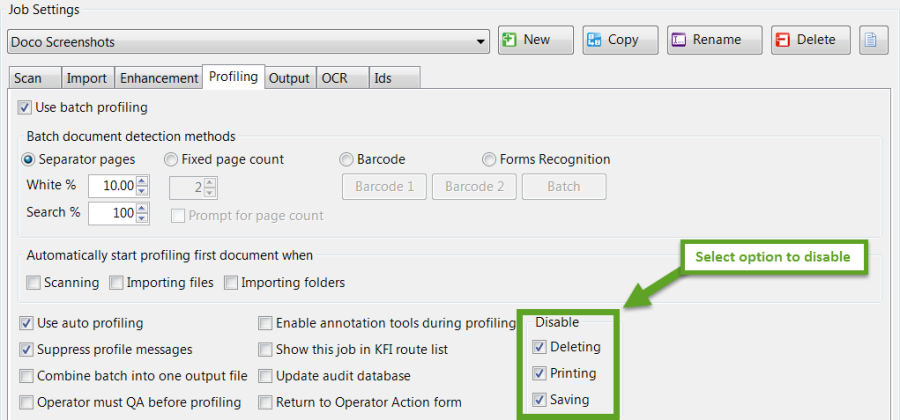Switch to the Enhancement tab
The image size is (900, 420).
click(159, 78)
